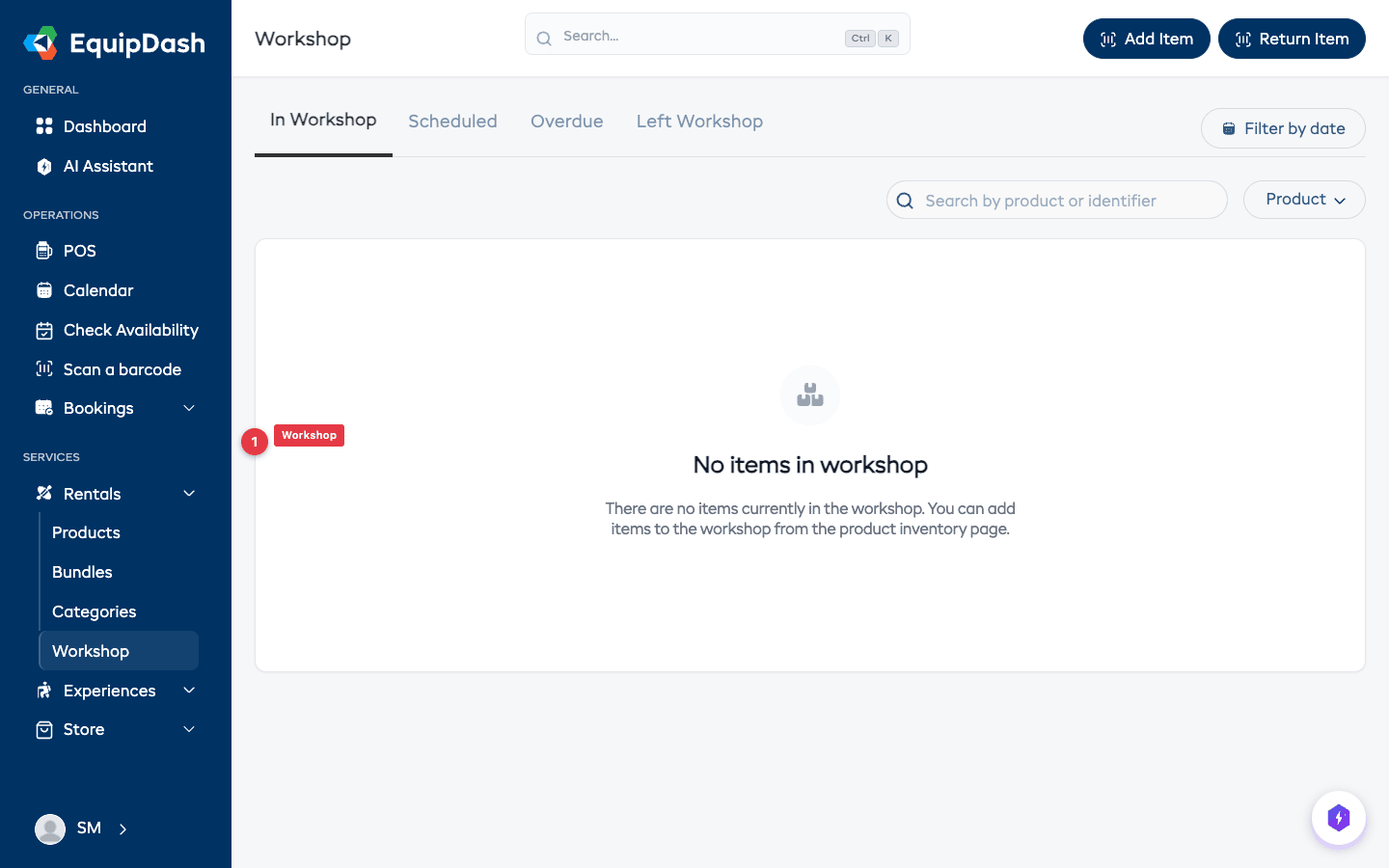
Task: Click the Return Item button
Action: point(1292,39)
